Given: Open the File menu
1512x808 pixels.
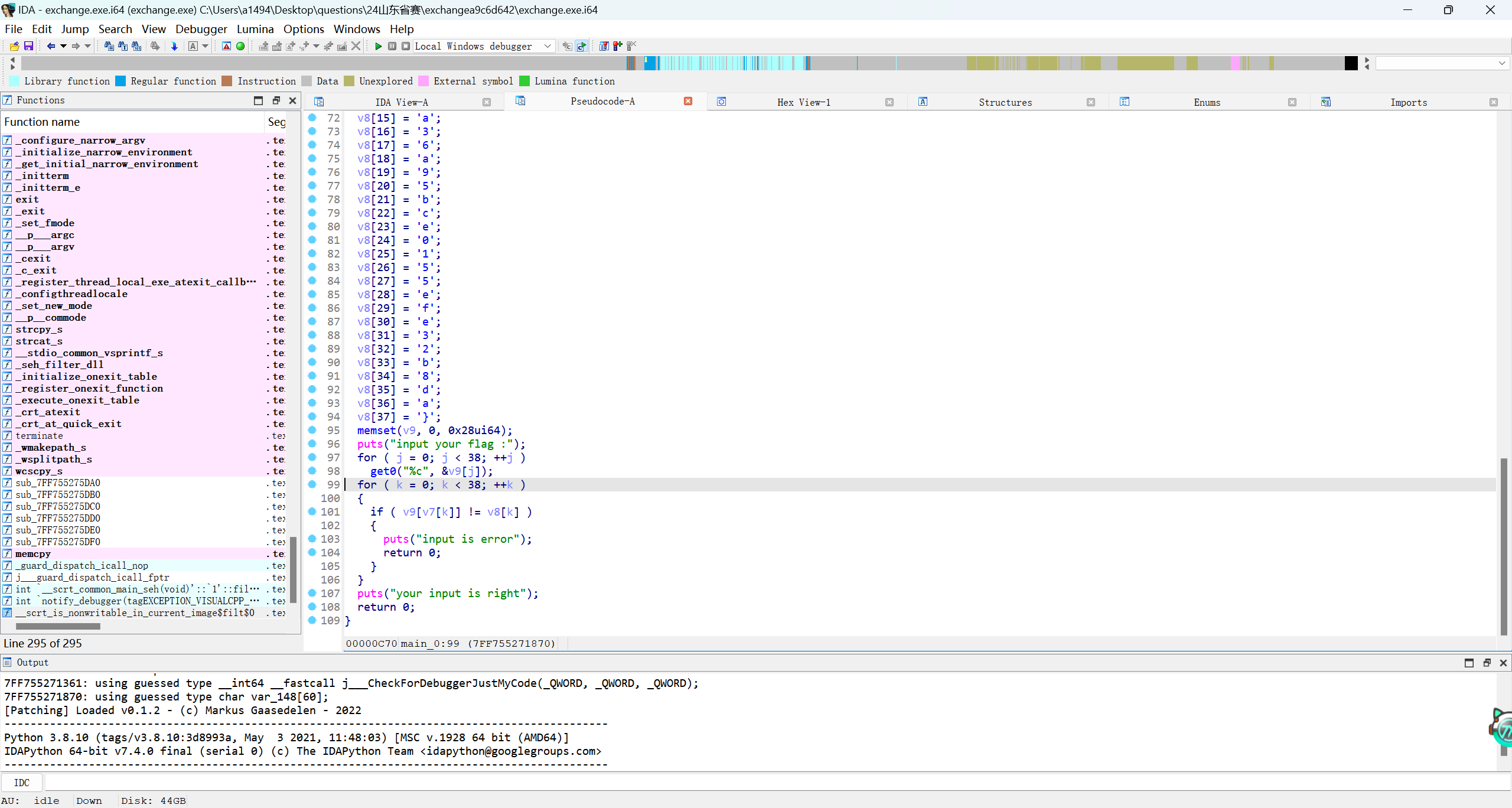Looking at the screenshot, I should point(14,29).
